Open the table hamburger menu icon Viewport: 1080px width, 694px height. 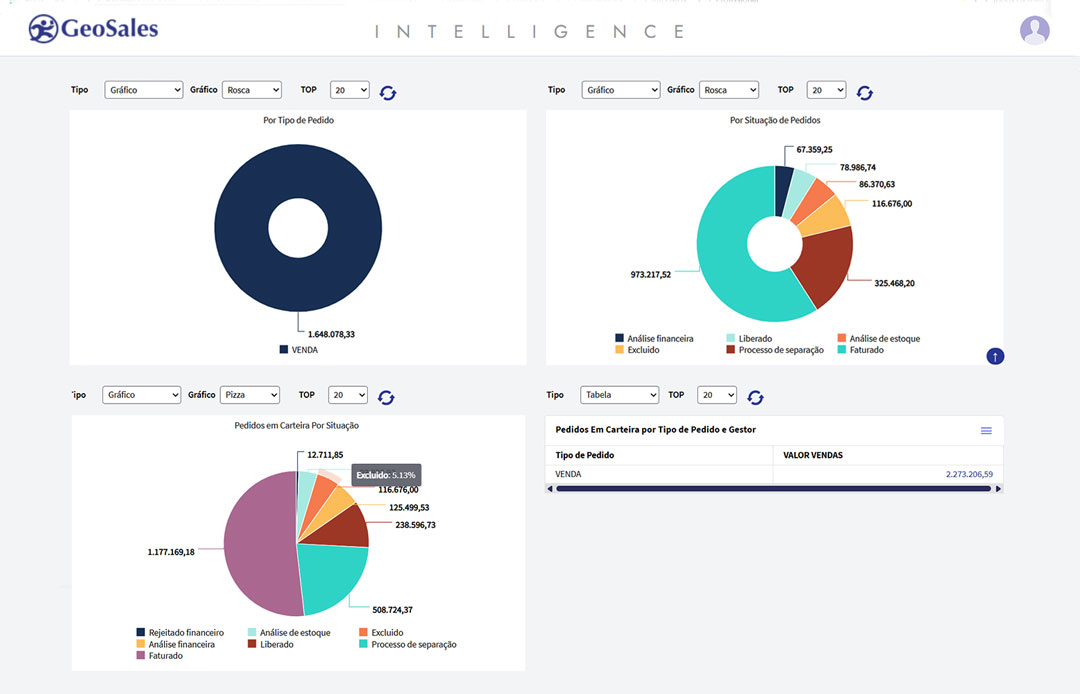[x=986, y=430]
